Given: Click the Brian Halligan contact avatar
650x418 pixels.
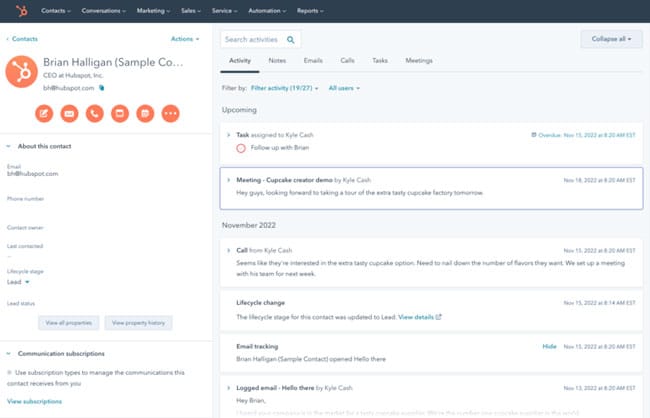Looking at the screenshot, I should [x=22, y=72].
